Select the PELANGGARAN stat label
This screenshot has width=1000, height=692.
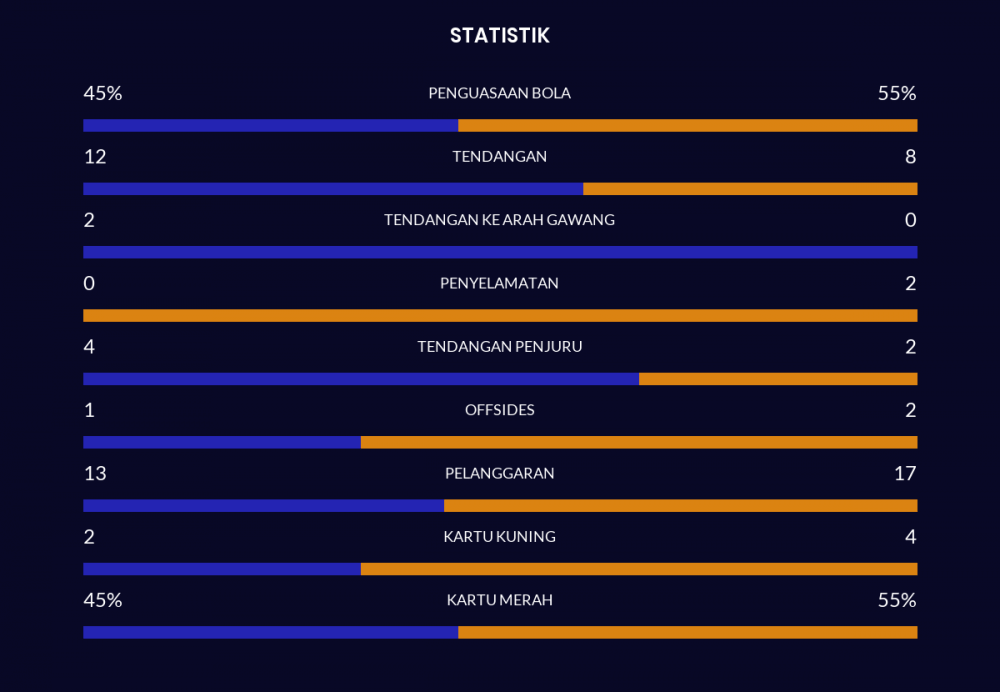[x=499, y=473]
